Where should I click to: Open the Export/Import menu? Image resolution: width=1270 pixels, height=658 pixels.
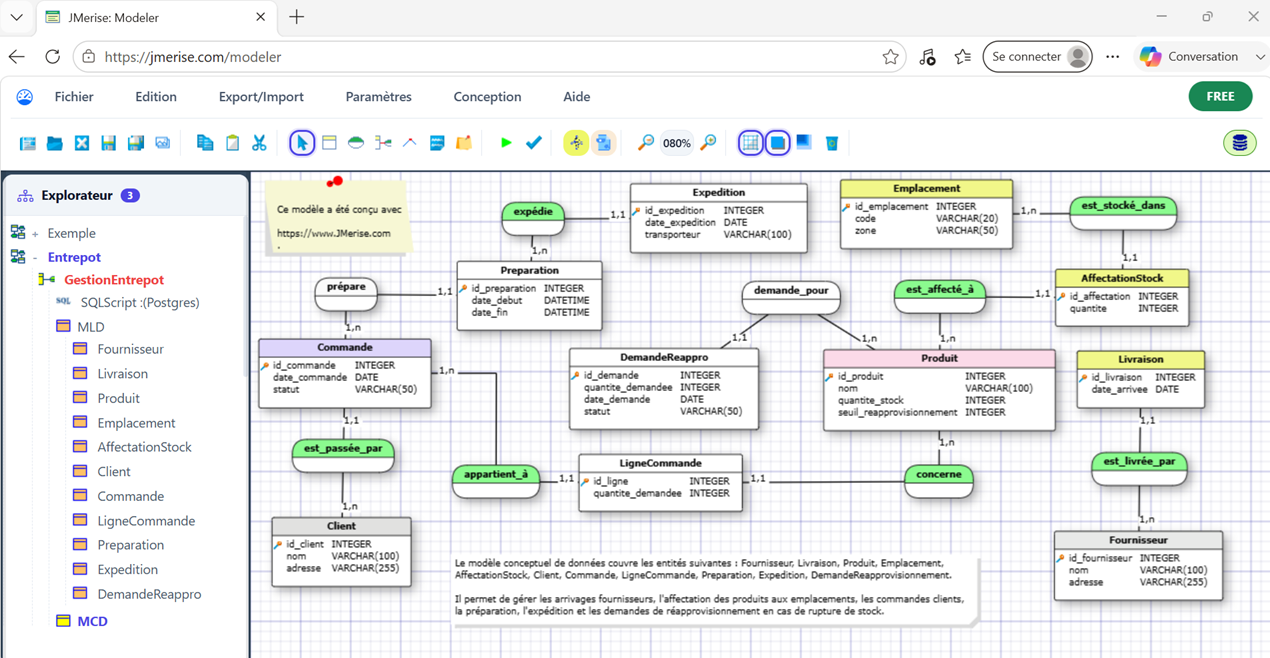point(261,97)
